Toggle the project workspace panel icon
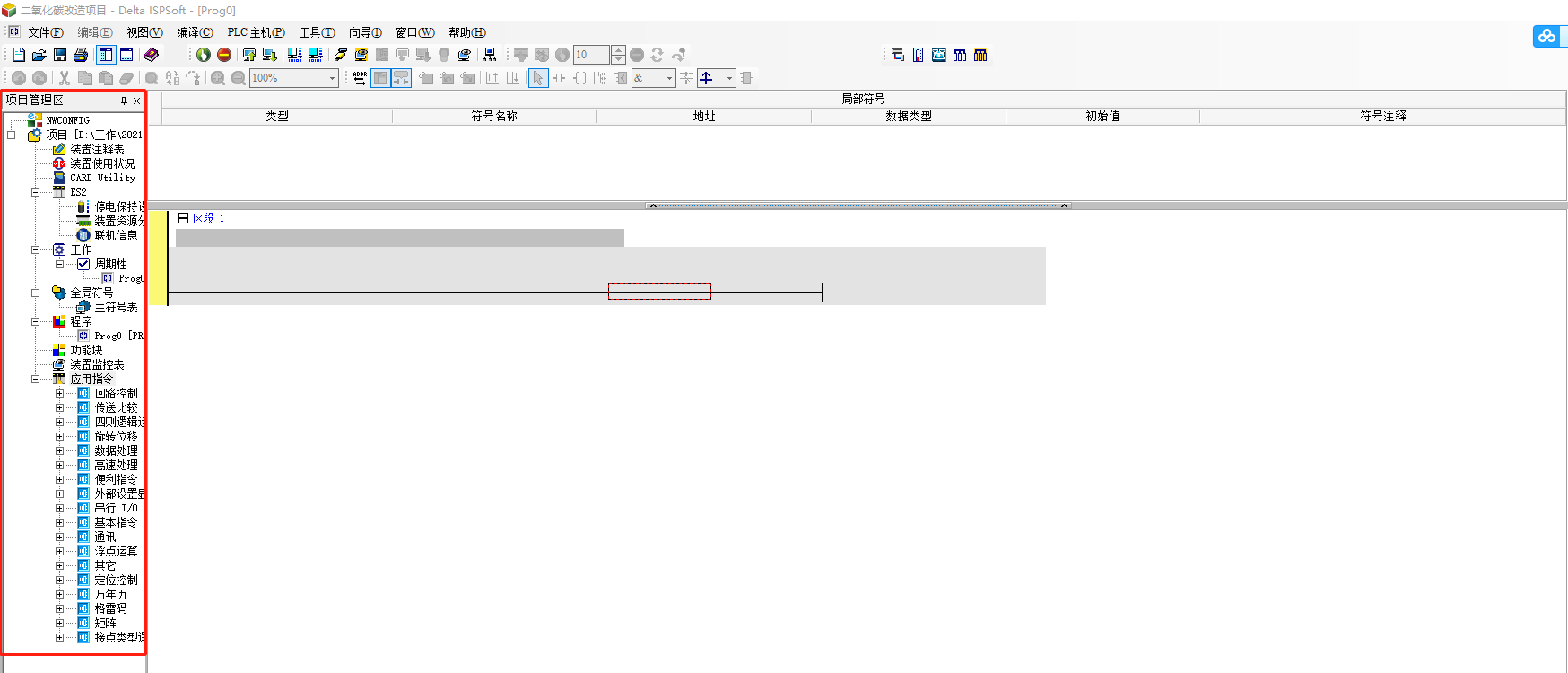1568x673 pixels. [x=106, y=55]
